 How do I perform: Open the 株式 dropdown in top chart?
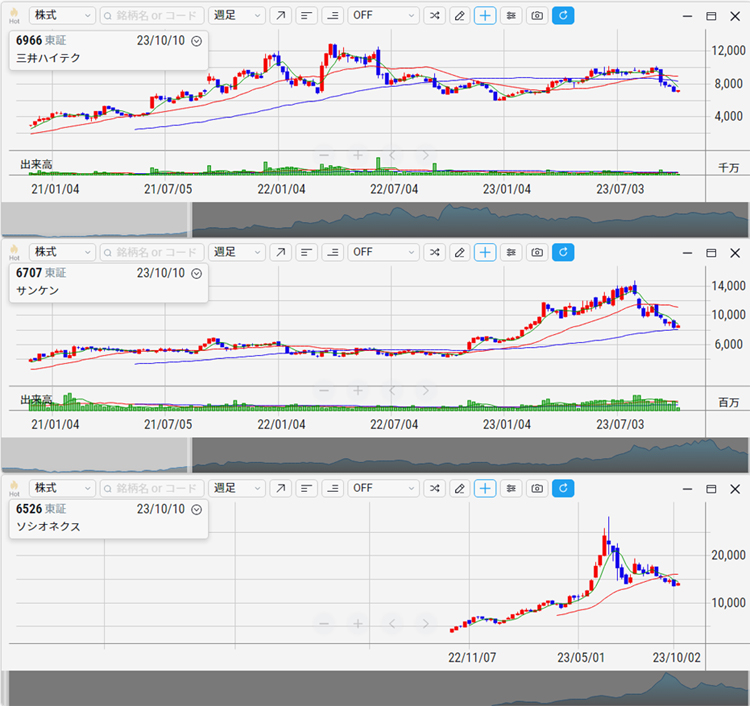click(x=62, y=16)
